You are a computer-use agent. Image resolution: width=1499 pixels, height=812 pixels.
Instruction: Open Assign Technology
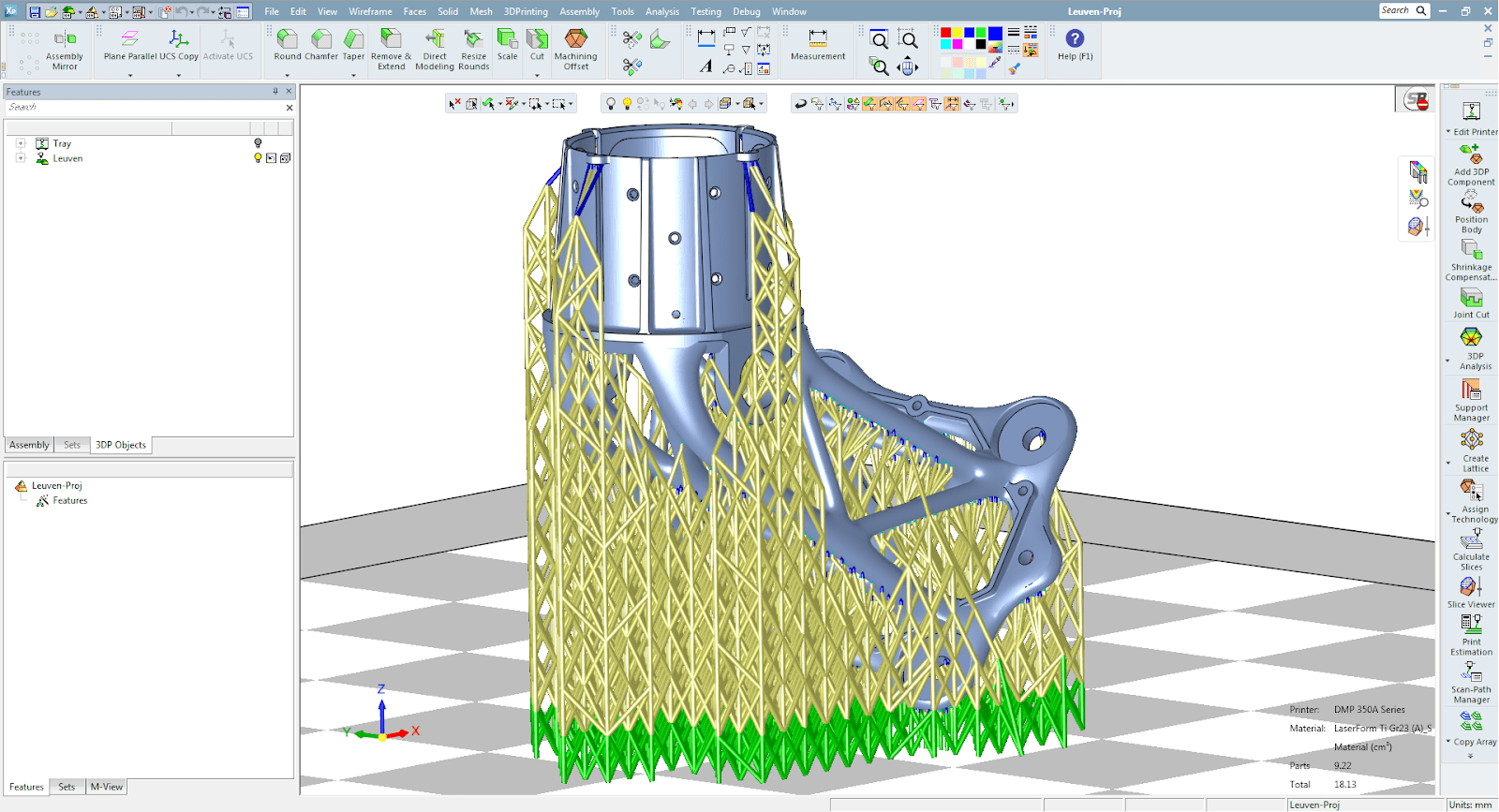click(1474, 501)
